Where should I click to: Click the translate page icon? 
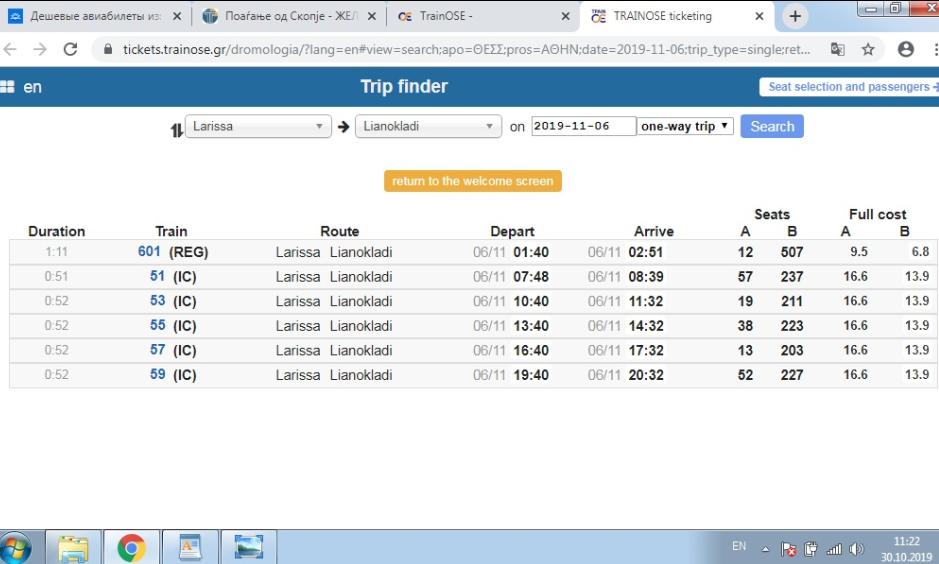point(837,49)
